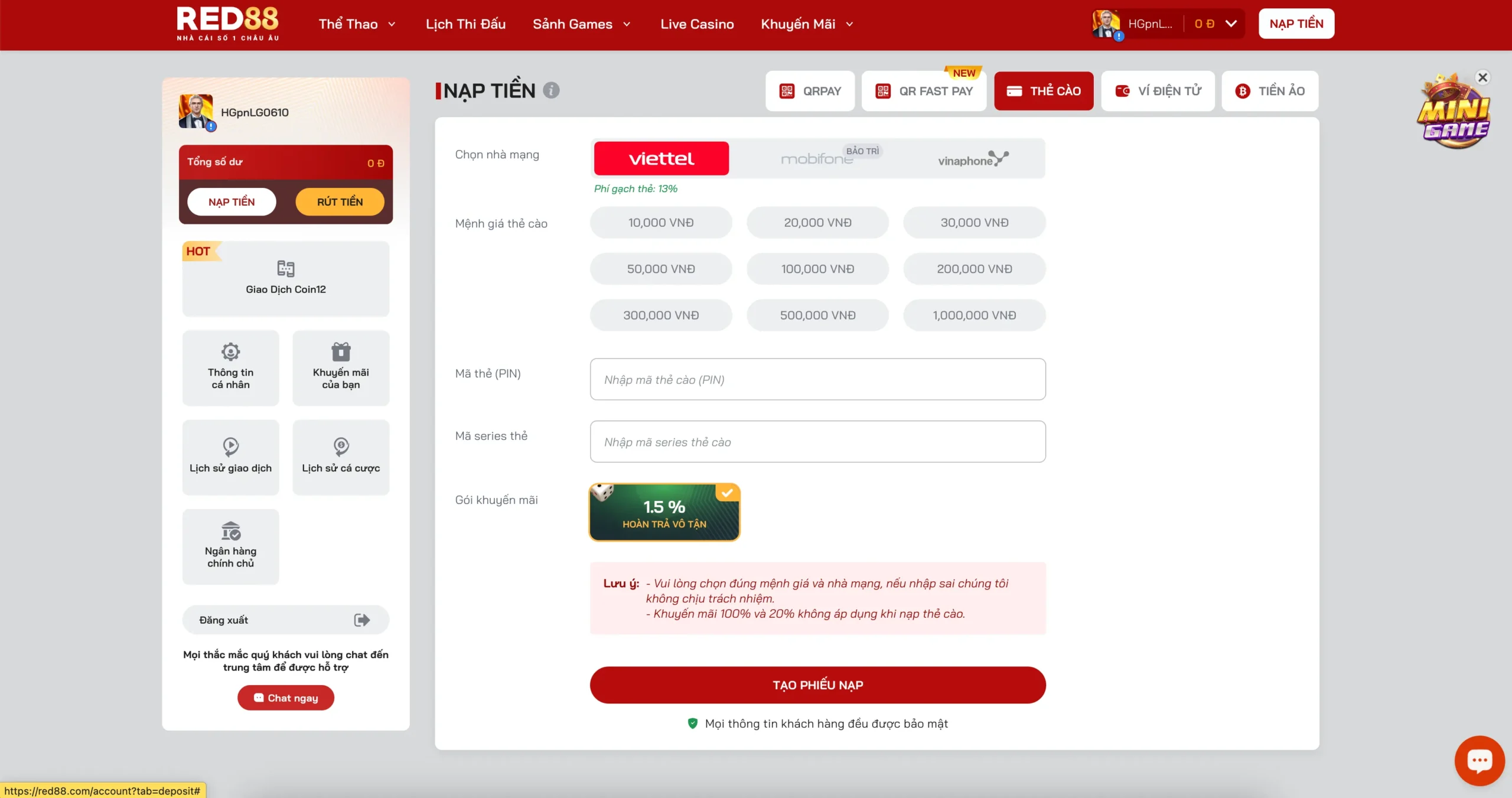1512x798 pixels.
Task: Open the Mini Game floating icon
Action: [1453, 112]
